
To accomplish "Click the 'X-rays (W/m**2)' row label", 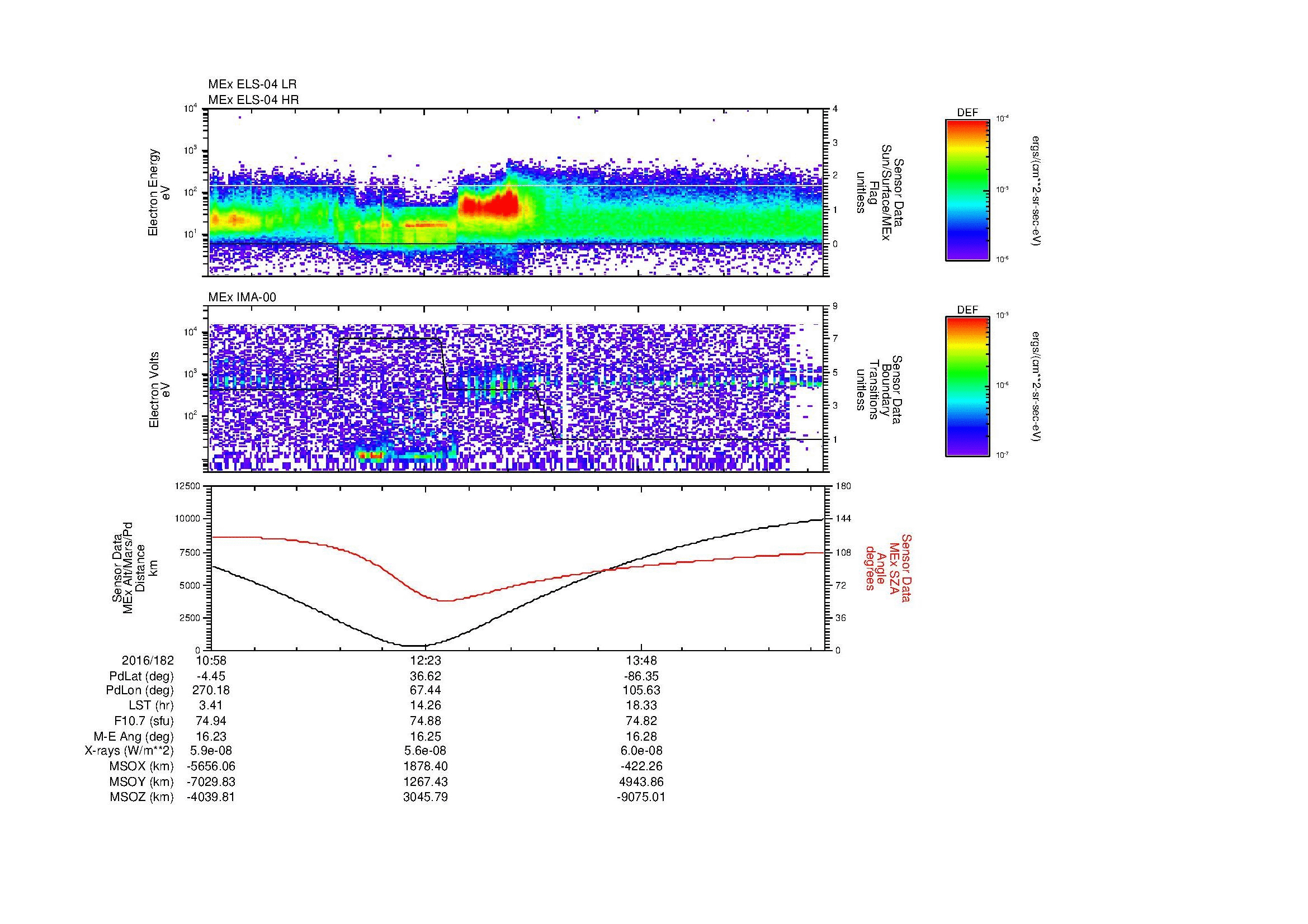I will [x=129, y=751].
